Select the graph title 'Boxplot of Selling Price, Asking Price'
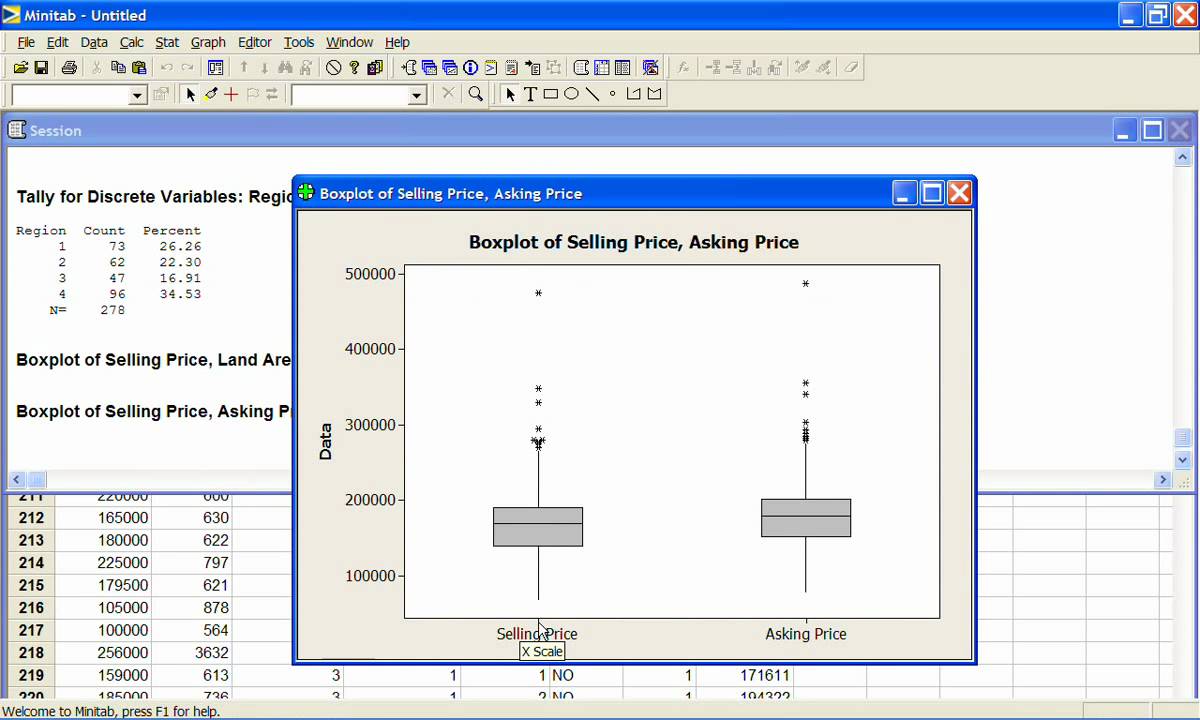 click(634, 242)
